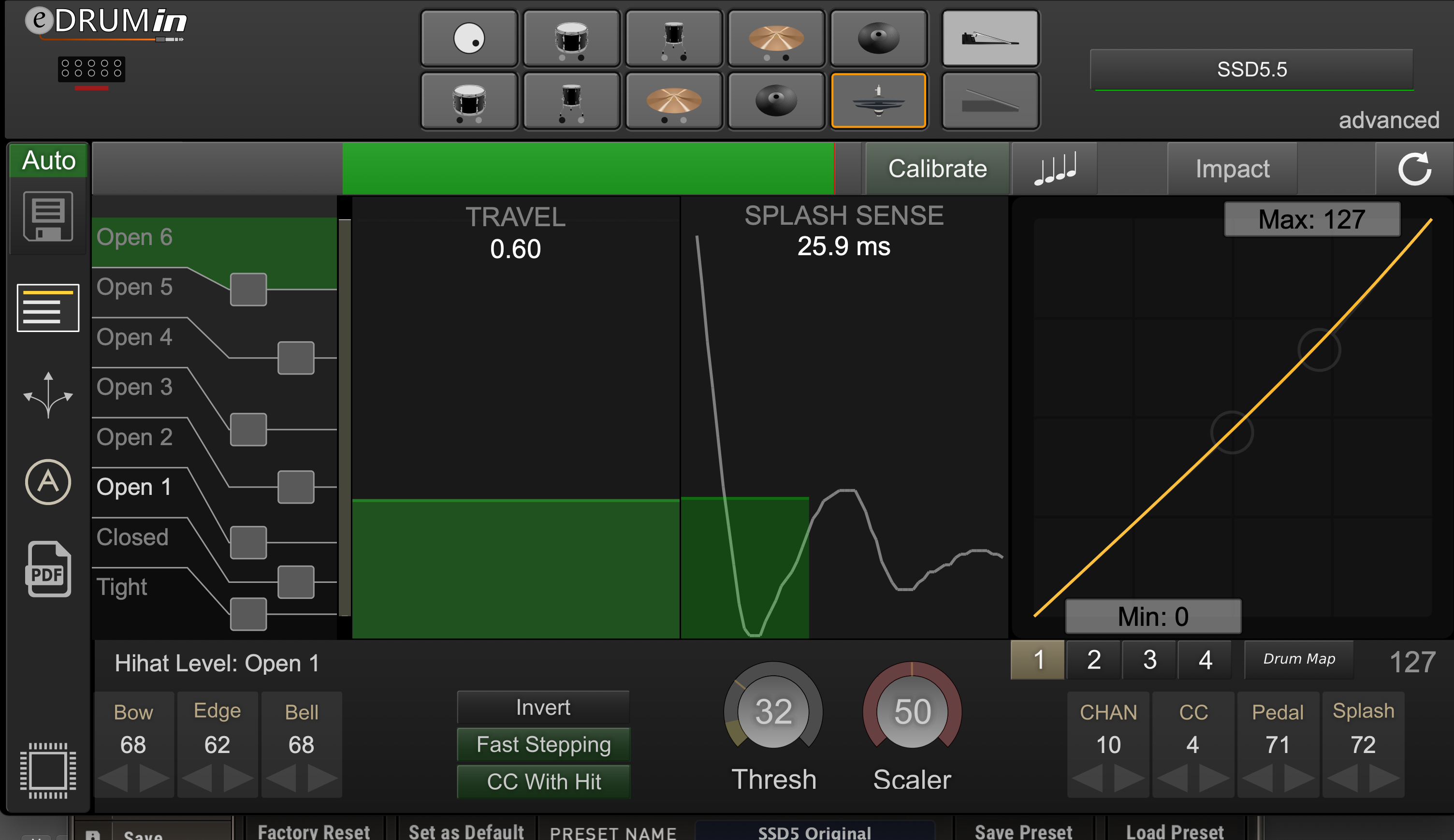The image size is (1454, 840).
Task: Select the bottom-row floor tom pad
Action: click(x=571, y=101)
